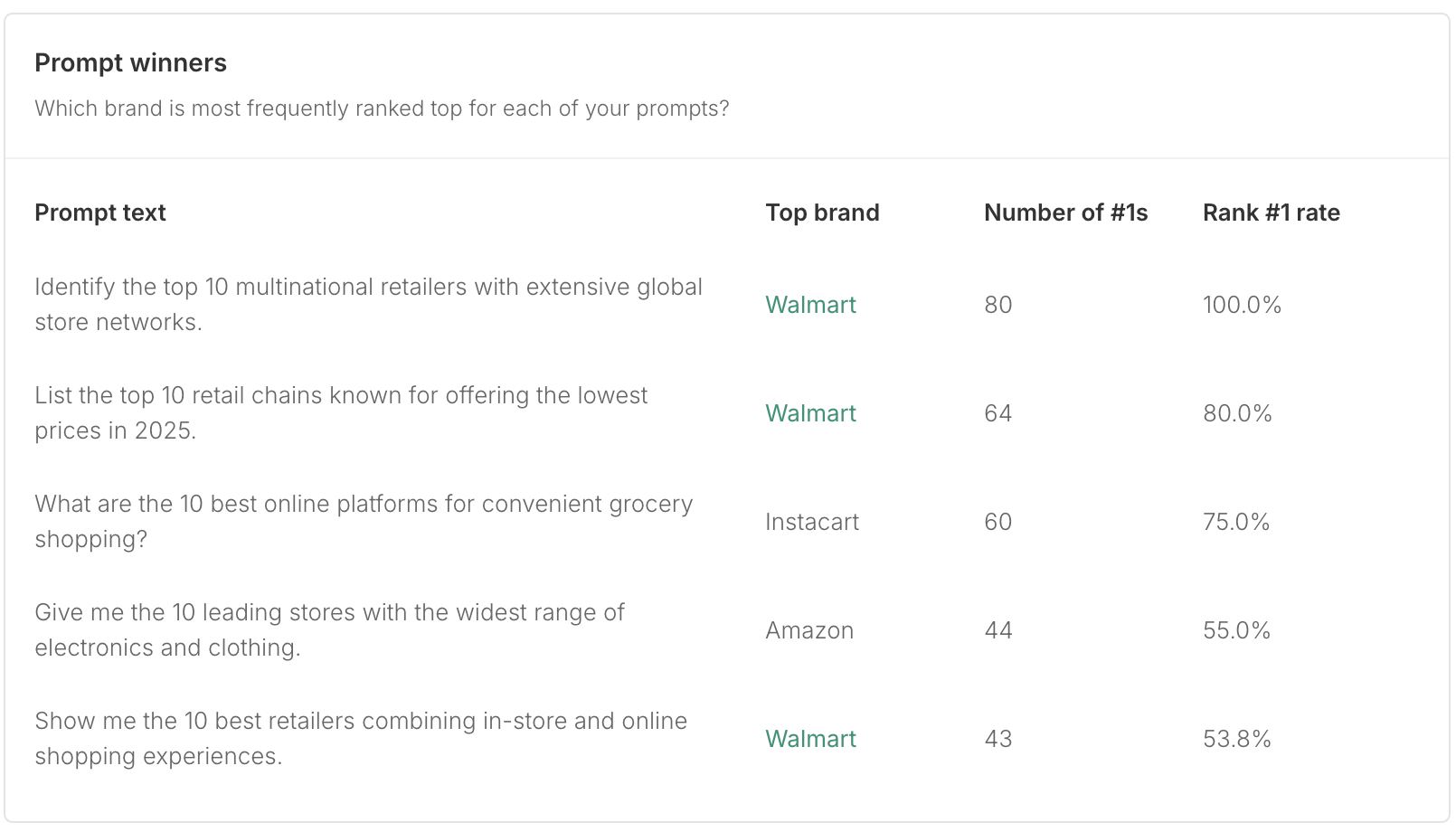
Task: Sort by Number of #1s column header
Action: 1065,213
